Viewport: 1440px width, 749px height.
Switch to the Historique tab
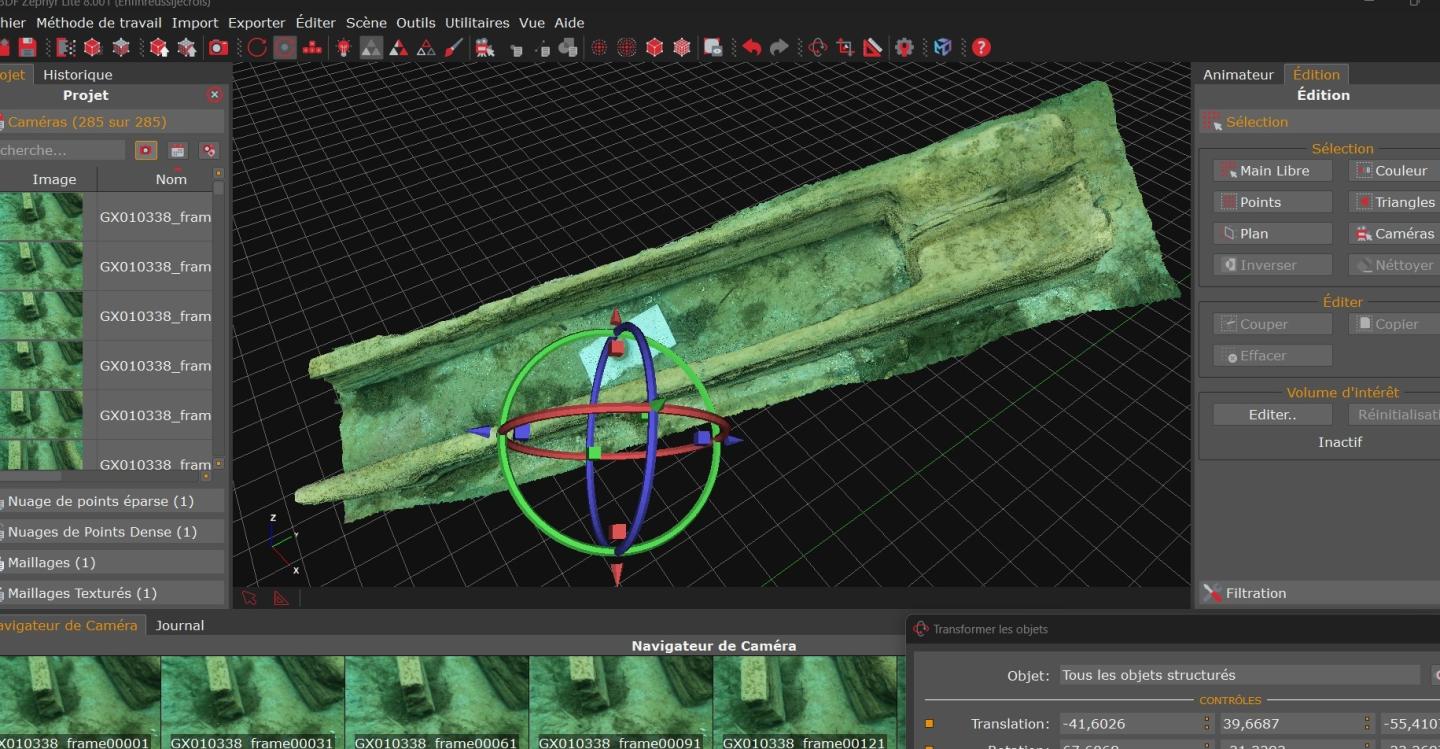click(x=78, y=75)
